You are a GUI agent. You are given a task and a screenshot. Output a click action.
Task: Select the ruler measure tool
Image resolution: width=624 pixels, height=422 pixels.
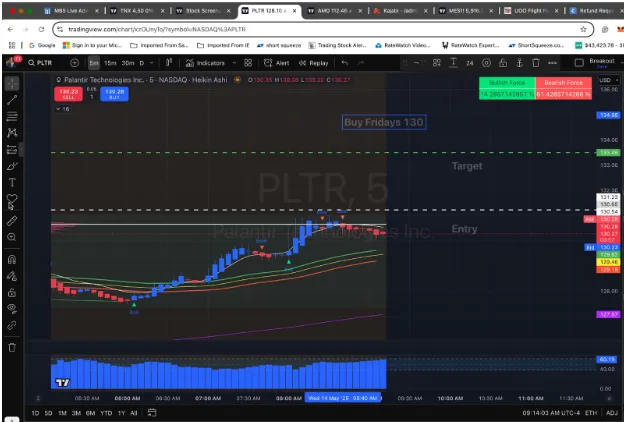12,221
